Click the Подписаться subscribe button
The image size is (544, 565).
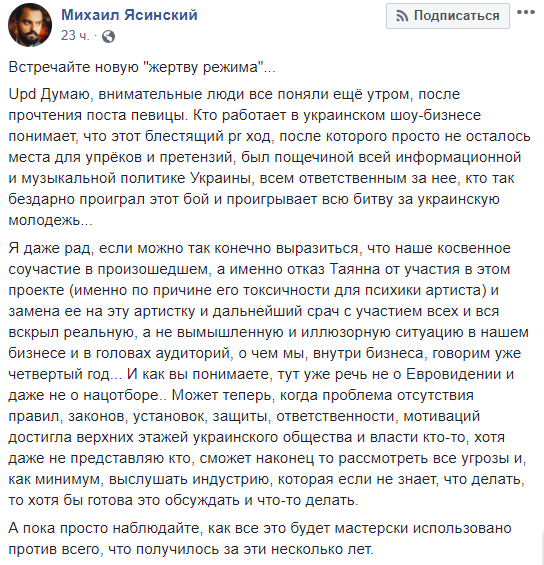tap(448, 16)
